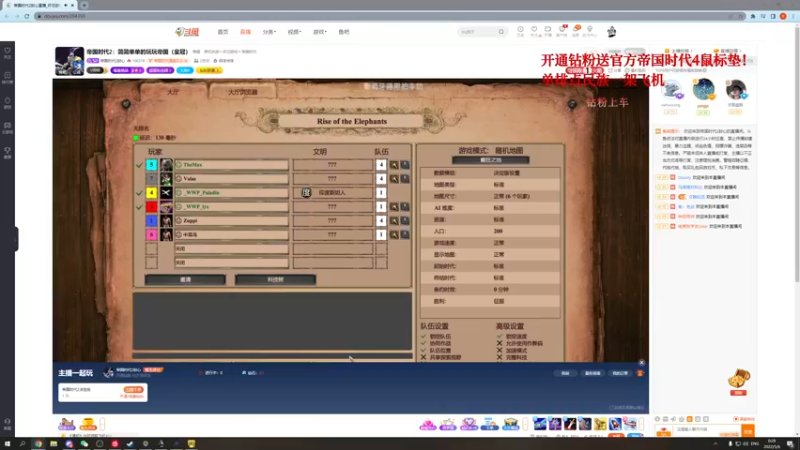This screenshot has width=800, height=450.
Task: Open civilization dropdown for Valas
Action: 333,179
